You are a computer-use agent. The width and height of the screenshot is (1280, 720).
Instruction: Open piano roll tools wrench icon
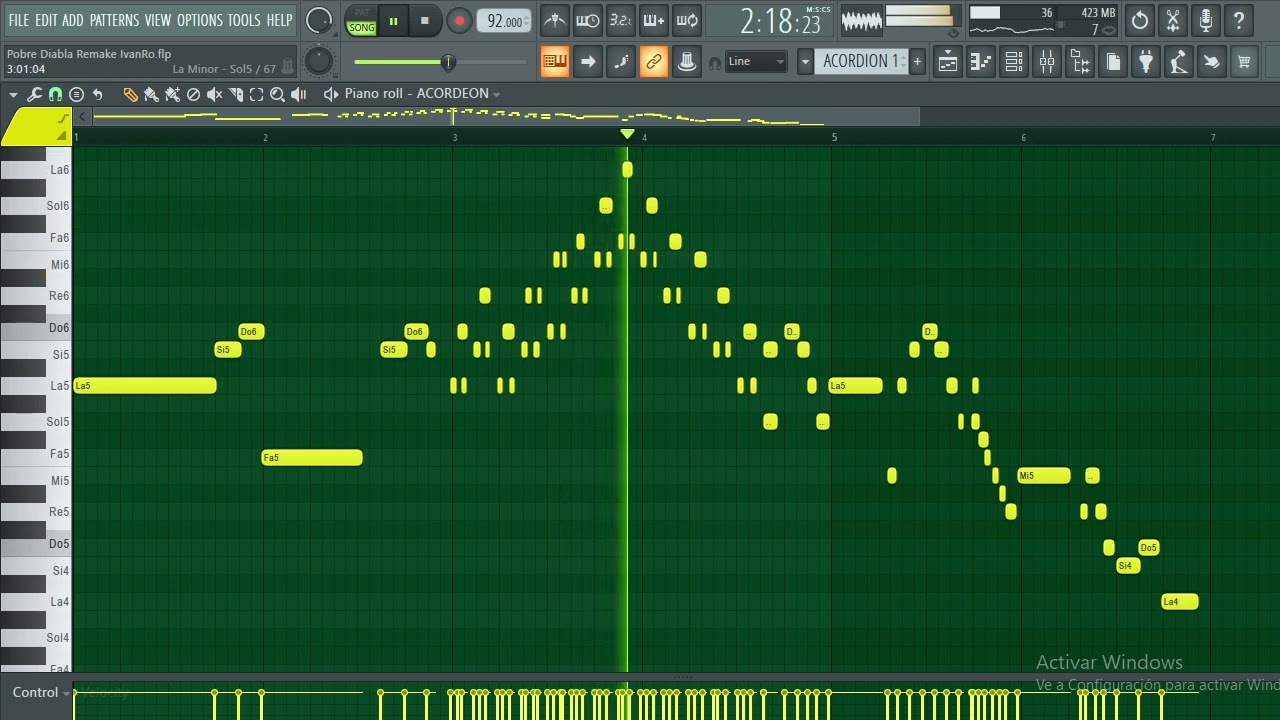click(x=35, y=94)
